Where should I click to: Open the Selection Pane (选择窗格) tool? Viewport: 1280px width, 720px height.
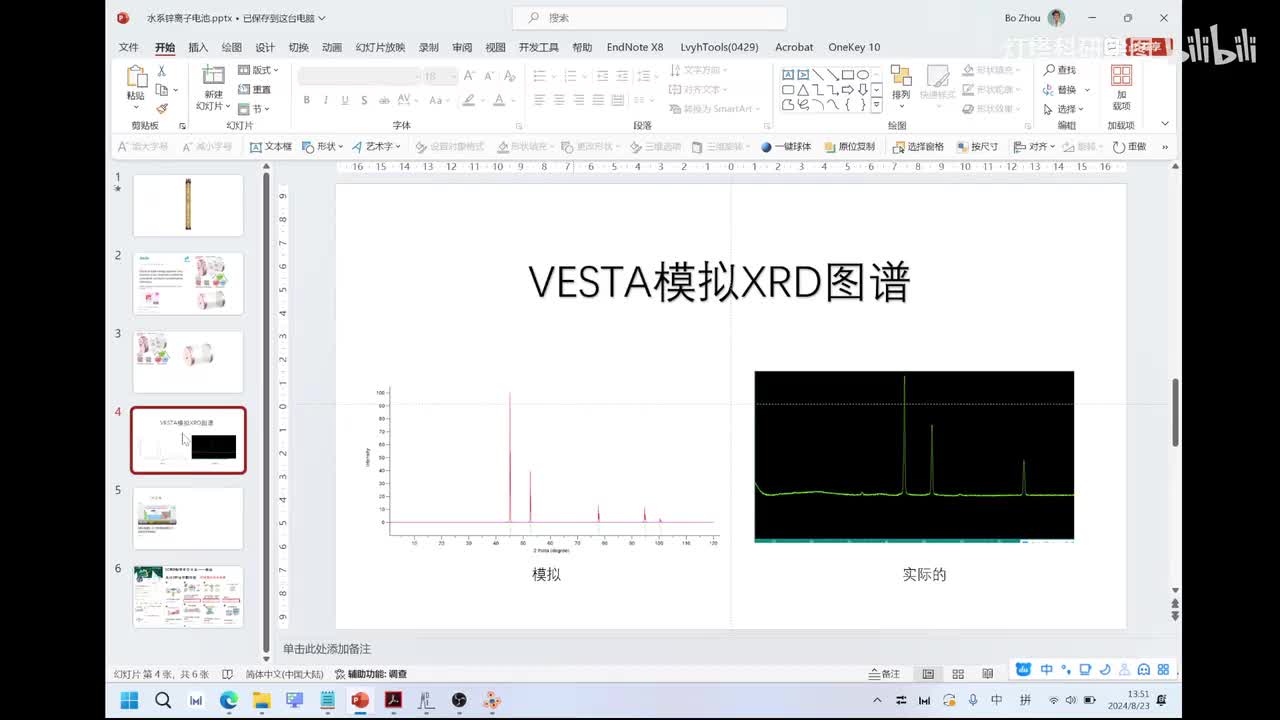pos(919,147)
